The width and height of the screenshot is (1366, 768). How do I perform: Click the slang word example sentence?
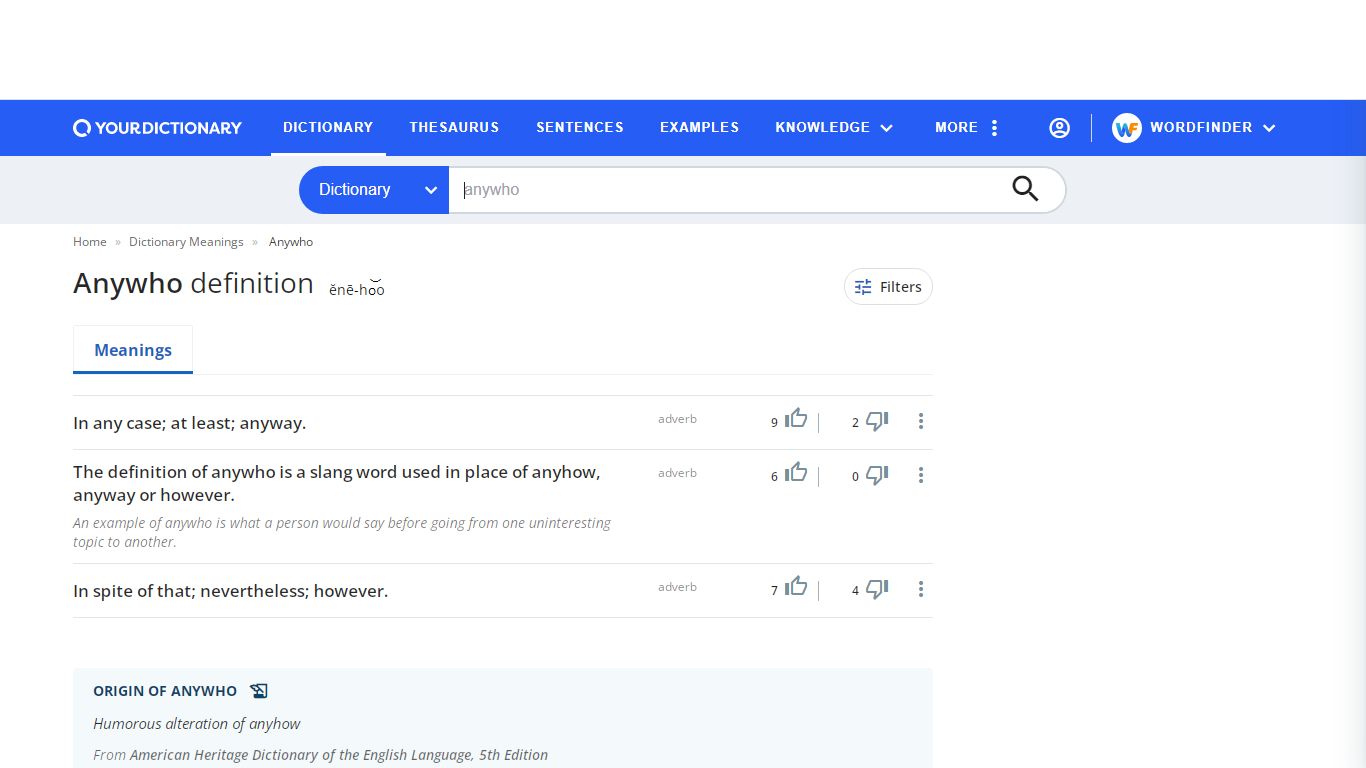coord(342,532)
